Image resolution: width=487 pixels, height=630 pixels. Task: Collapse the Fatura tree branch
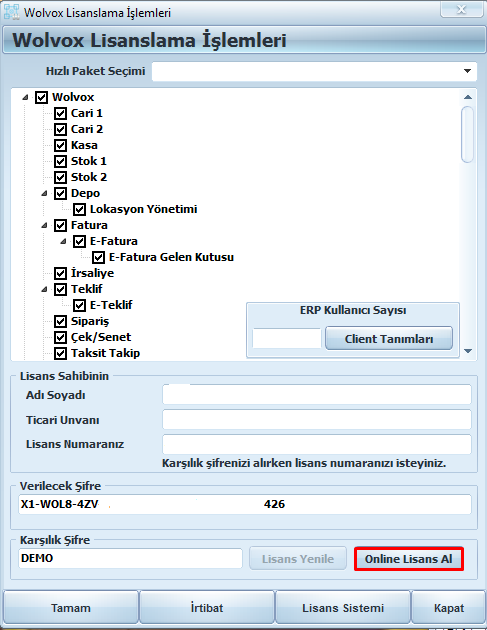pyautogui.click(x=44, y=225)
